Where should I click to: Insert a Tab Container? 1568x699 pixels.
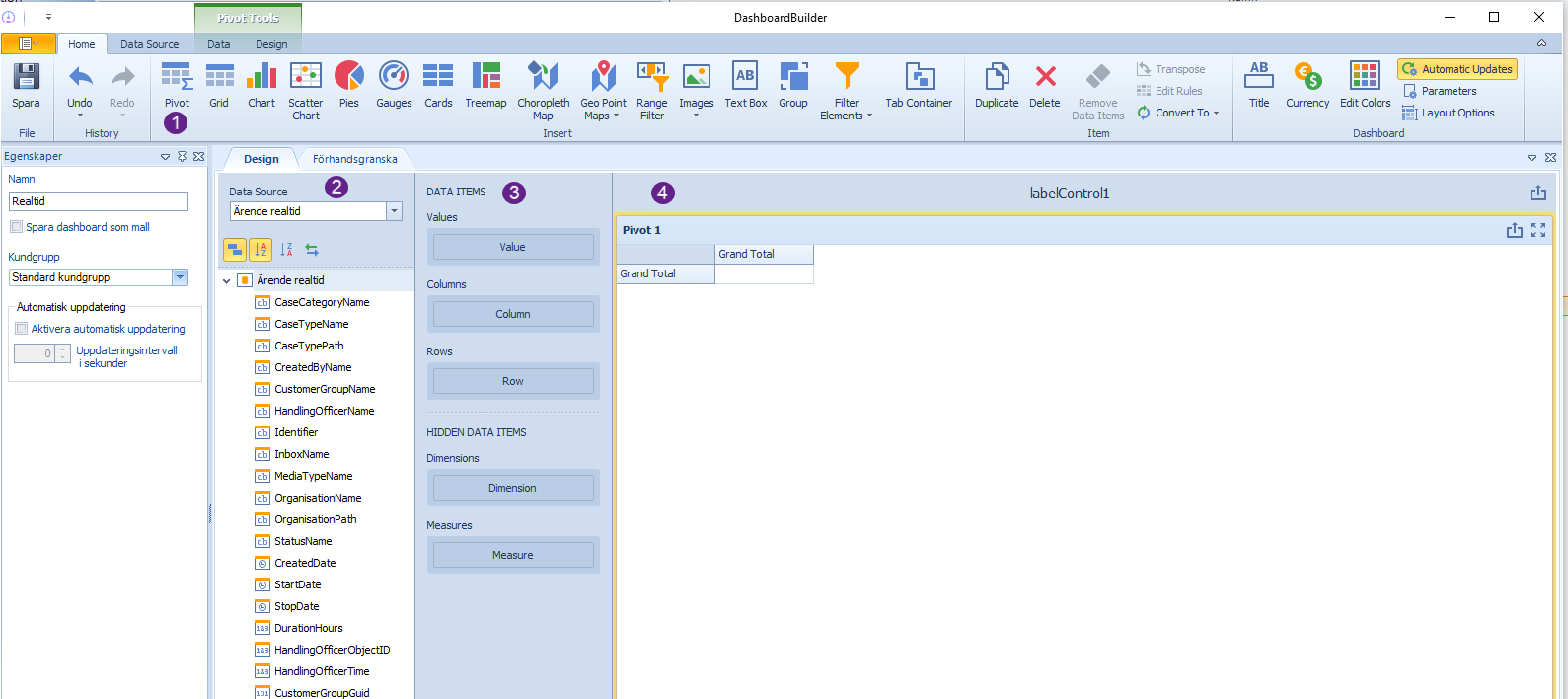(x=919, y=86)
